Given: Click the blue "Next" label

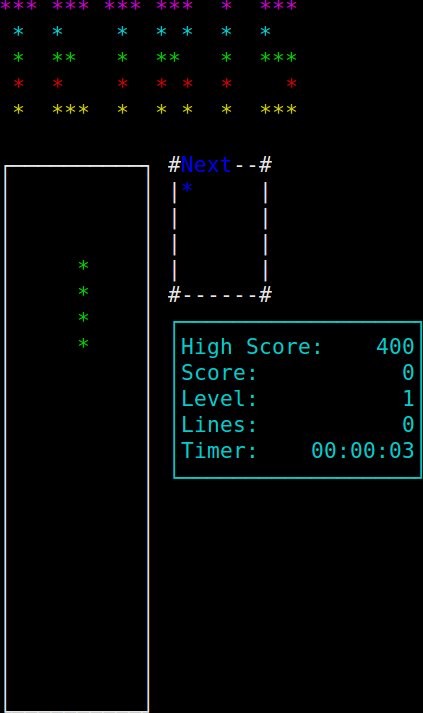Looking at the screenshot, I should [x=206, y=165].
